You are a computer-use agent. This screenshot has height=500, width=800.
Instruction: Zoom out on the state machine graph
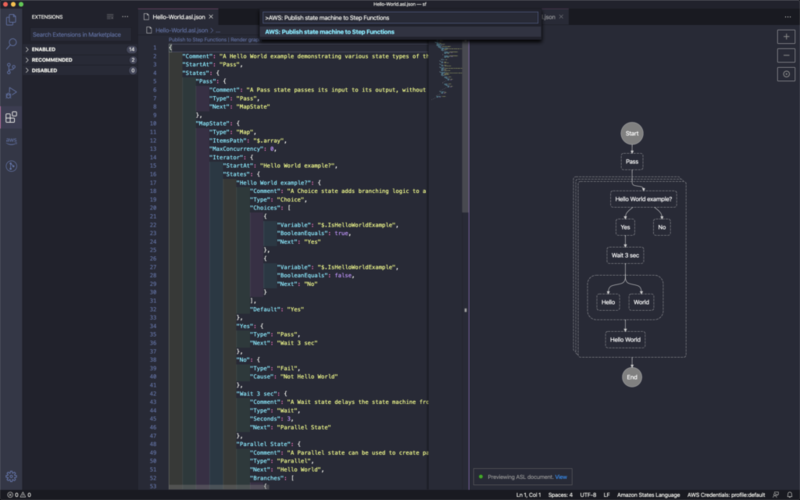786,55
